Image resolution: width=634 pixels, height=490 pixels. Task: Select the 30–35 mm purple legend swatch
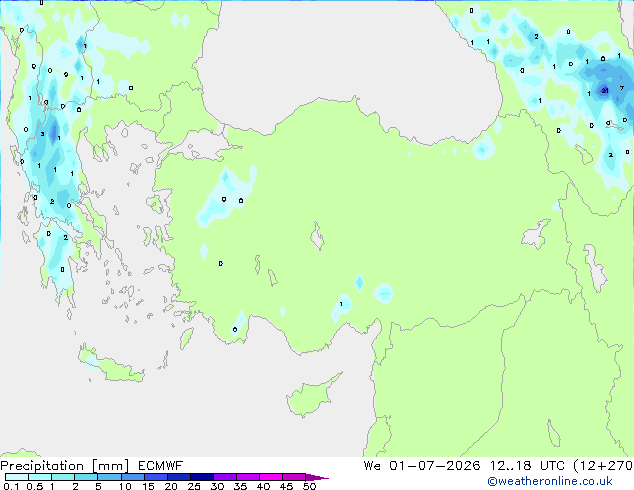point(225,477)
